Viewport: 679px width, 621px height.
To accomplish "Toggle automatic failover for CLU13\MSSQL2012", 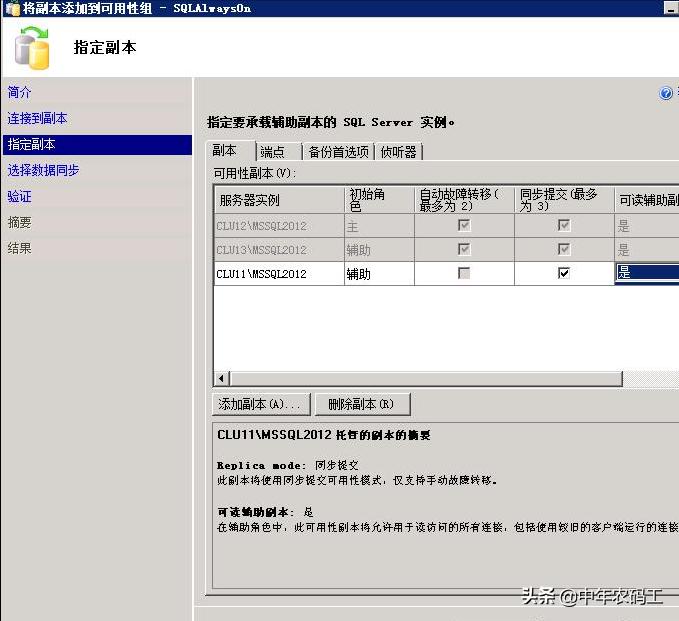I will [464, 249].
